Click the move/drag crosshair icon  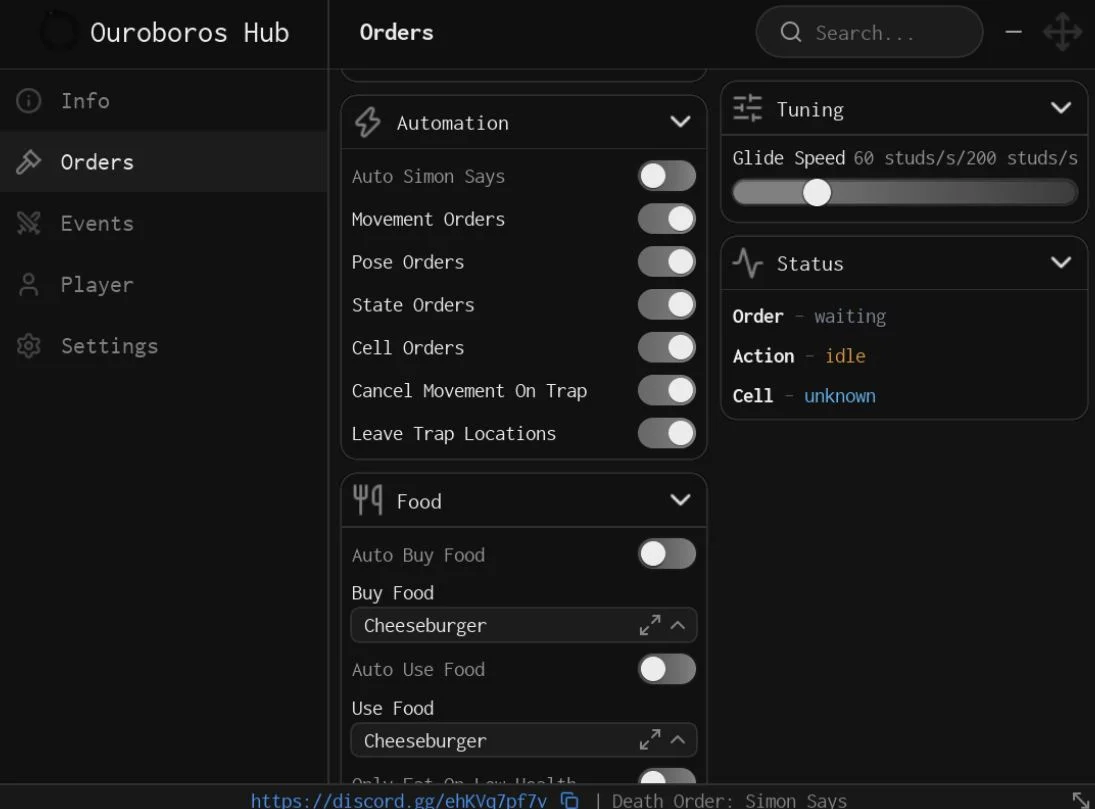[x=1062, y=32]
